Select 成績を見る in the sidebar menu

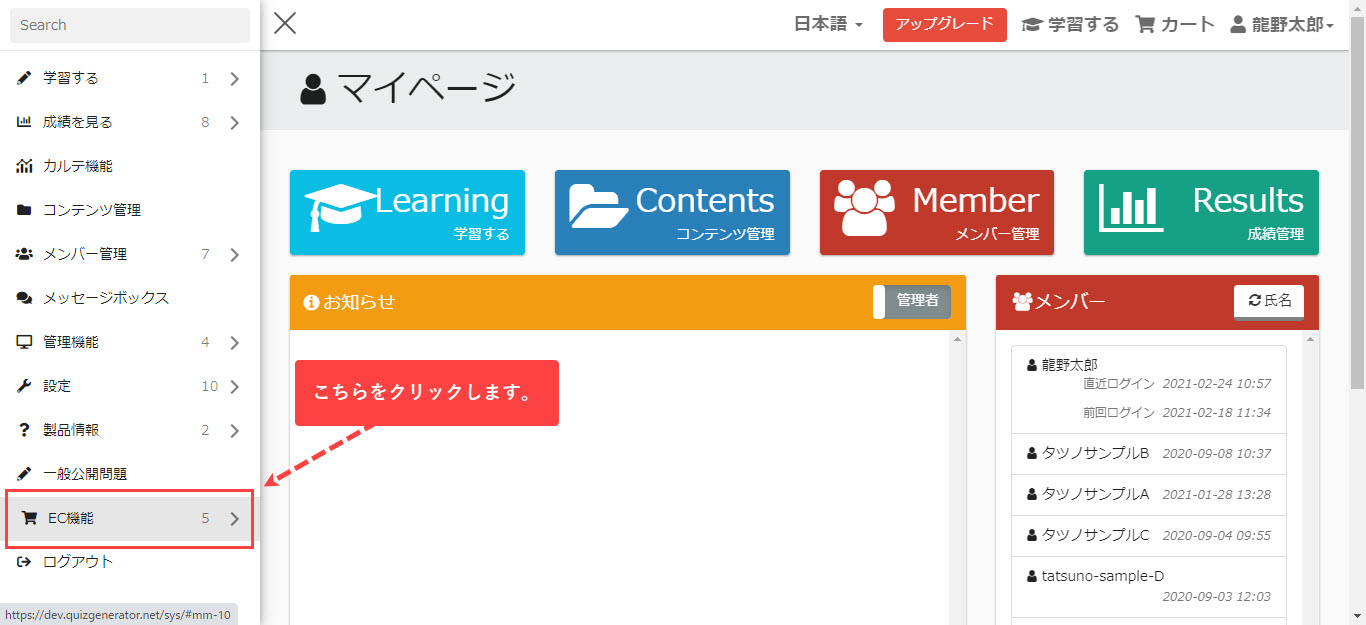78,122
